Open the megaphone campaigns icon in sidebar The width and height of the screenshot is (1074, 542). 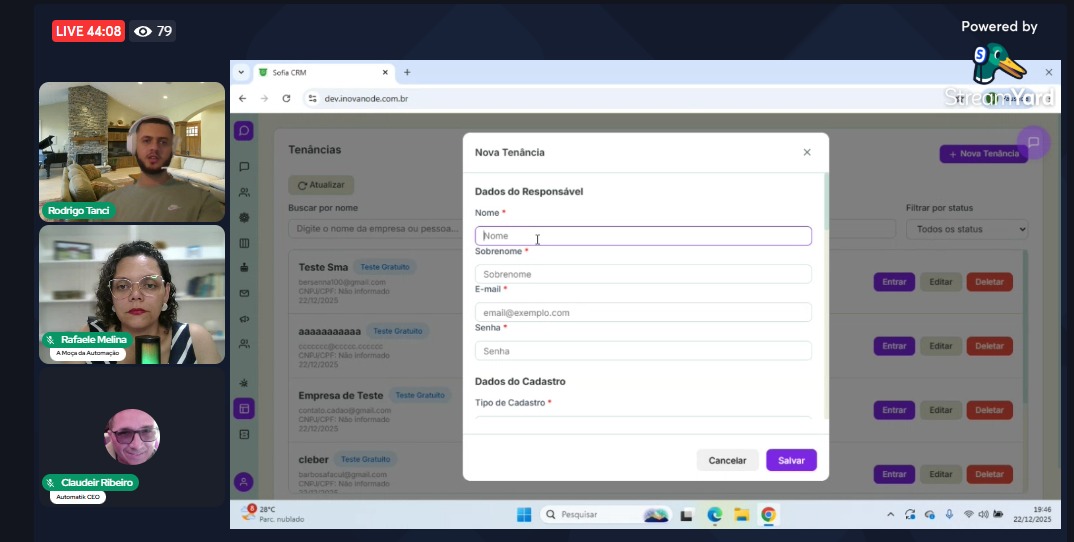(244, 319)
